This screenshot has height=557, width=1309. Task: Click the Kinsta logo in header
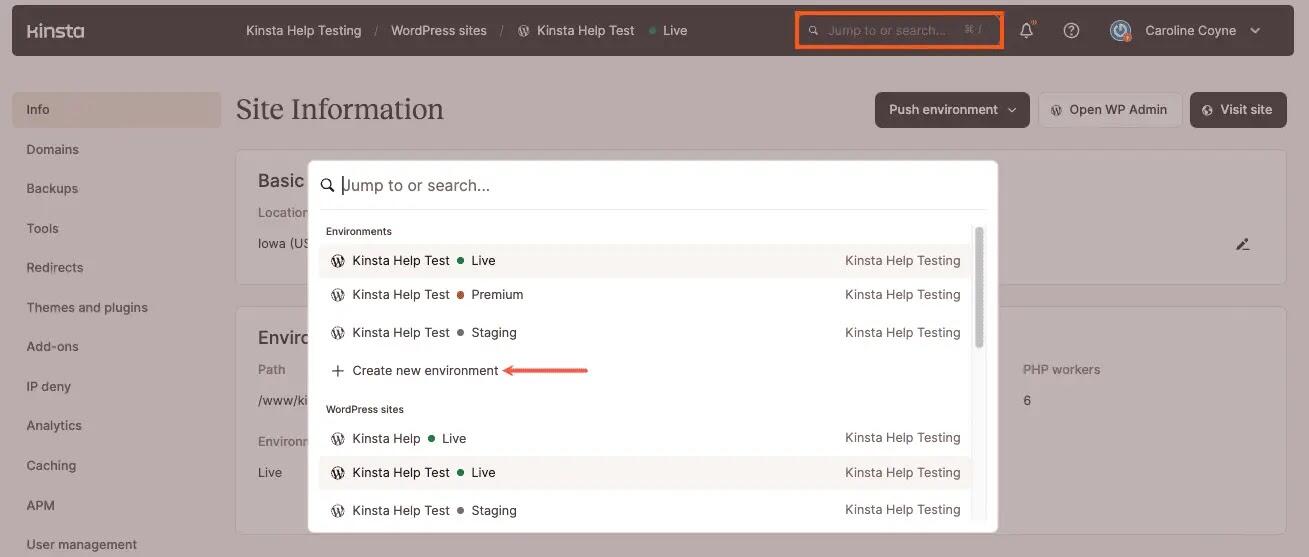pyautogui.click(x=55, y=31)
